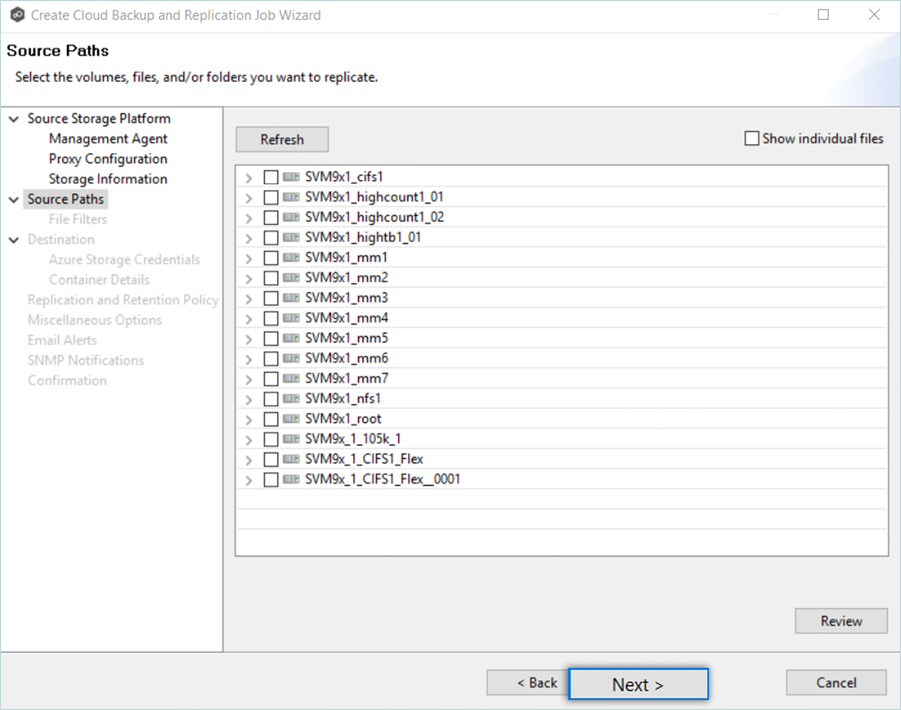This screenshot has width=901, height=710.
Task: Enable the Show individual files checkbox
Action: tap(752, 139)
